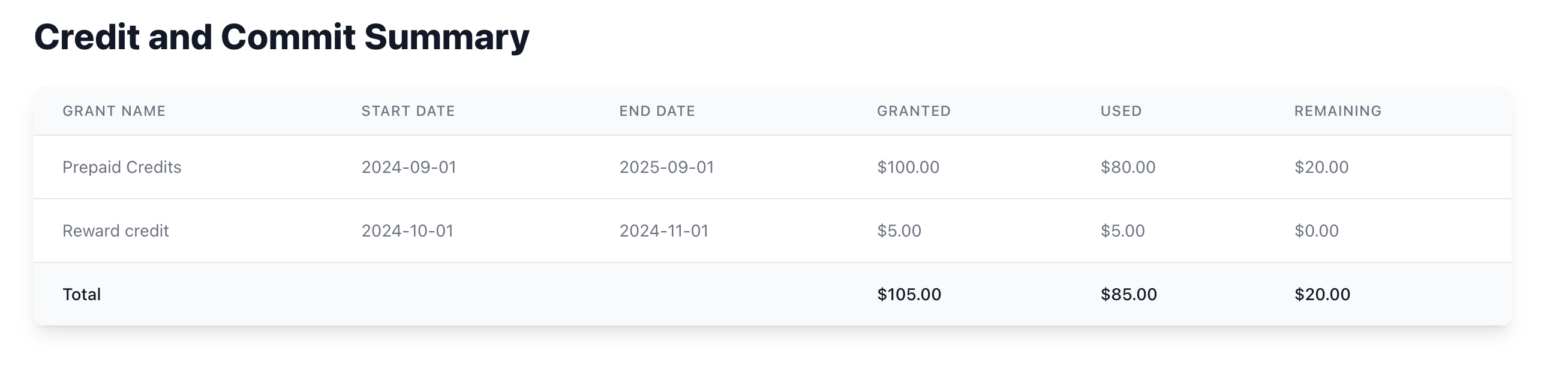Click the $80.00 used amount
Viewport: 1568px width, 389px height.
(x=1127, y=167)
